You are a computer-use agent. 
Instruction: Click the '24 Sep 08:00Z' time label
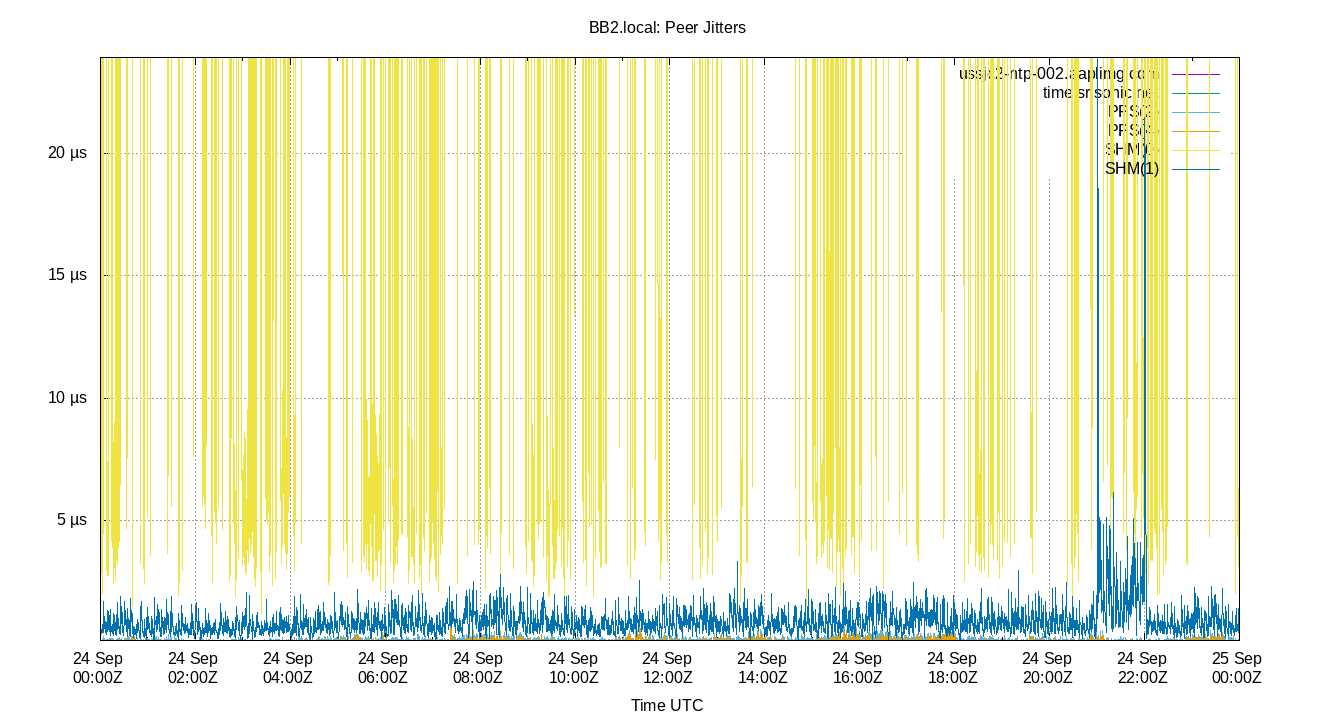[x=478, y=668]
